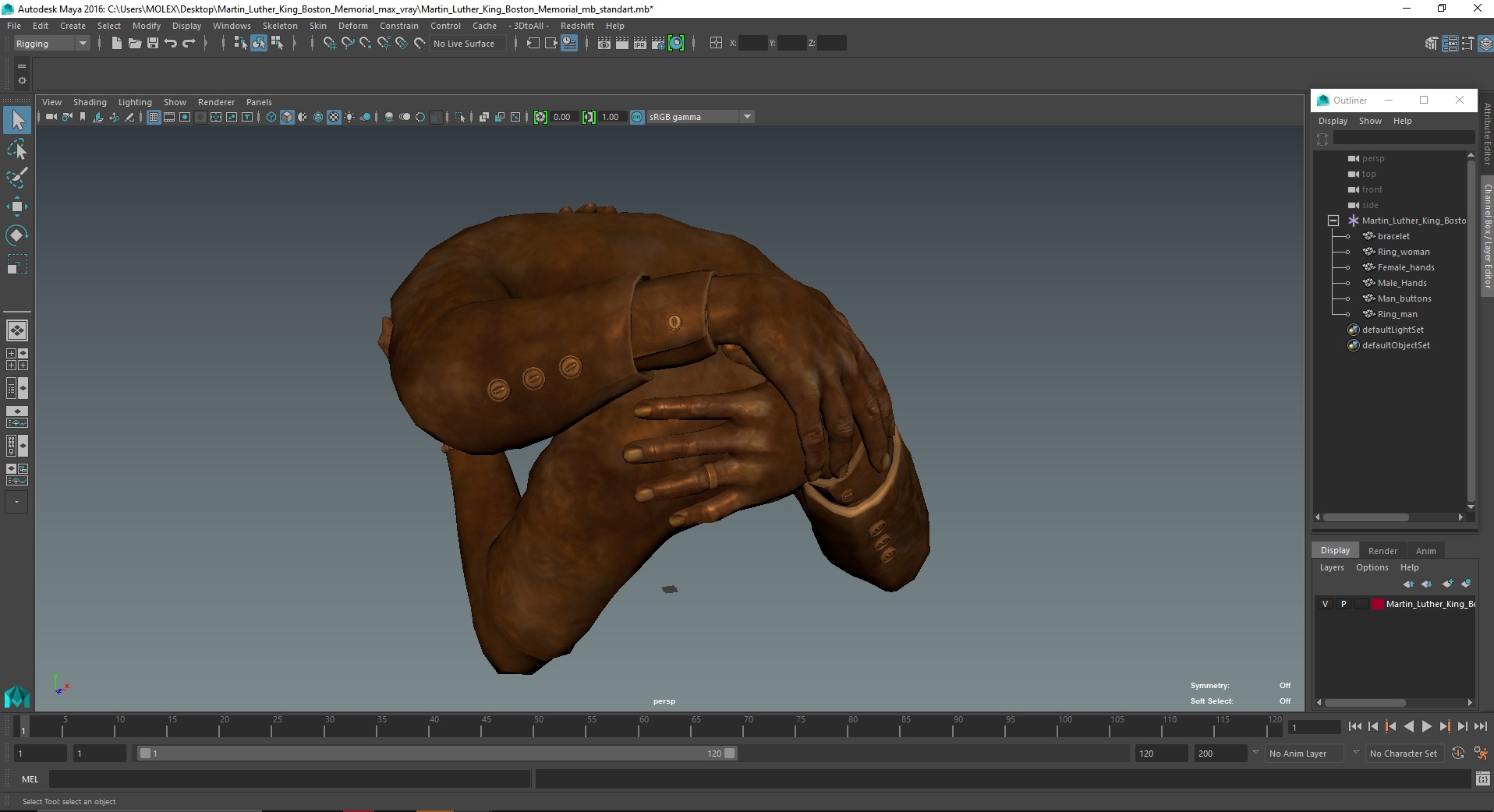Image resolution: width=1494 pixels, height=812 pixels.
Task: Toggle isolate select in viewport
Action: point(460,117)
